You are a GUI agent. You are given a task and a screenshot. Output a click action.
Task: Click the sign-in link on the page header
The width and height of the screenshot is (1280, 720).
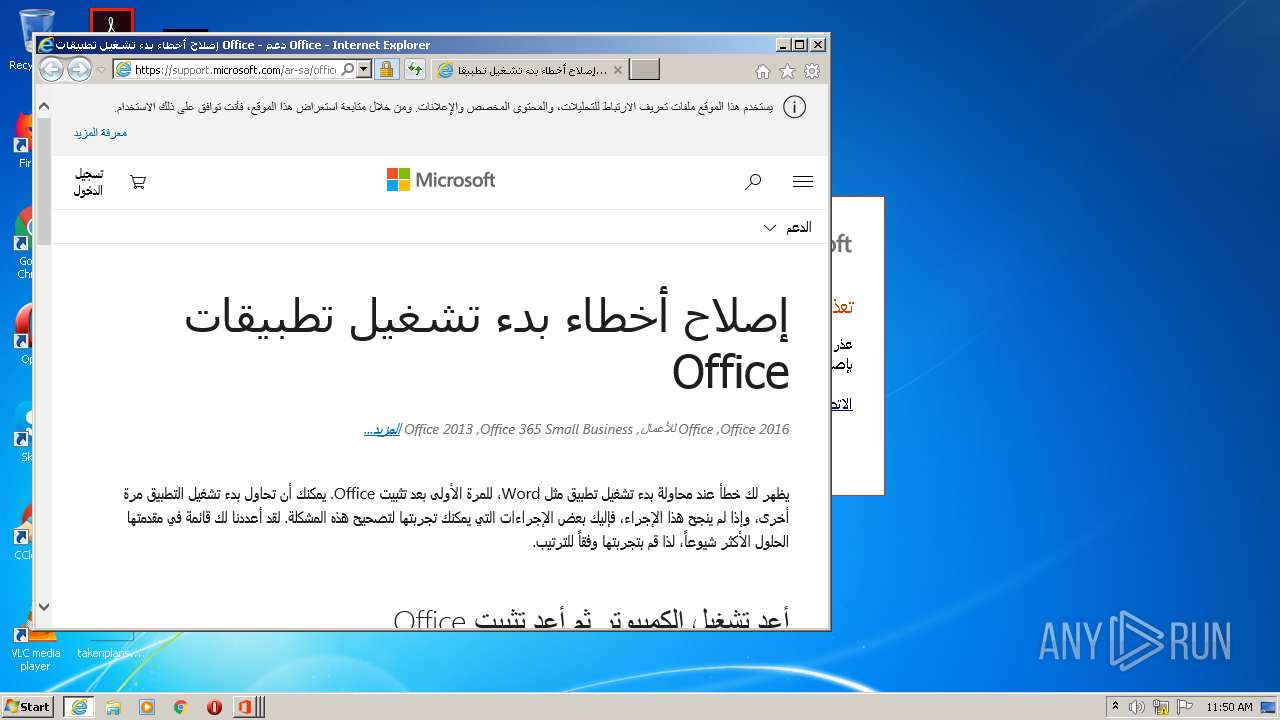click(88, 182)
